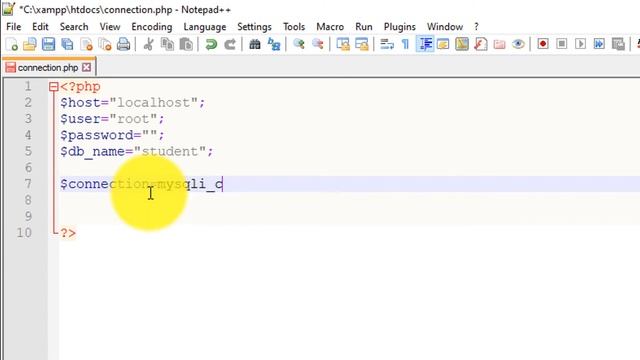Open the Encoding menu

coord(151,27)
